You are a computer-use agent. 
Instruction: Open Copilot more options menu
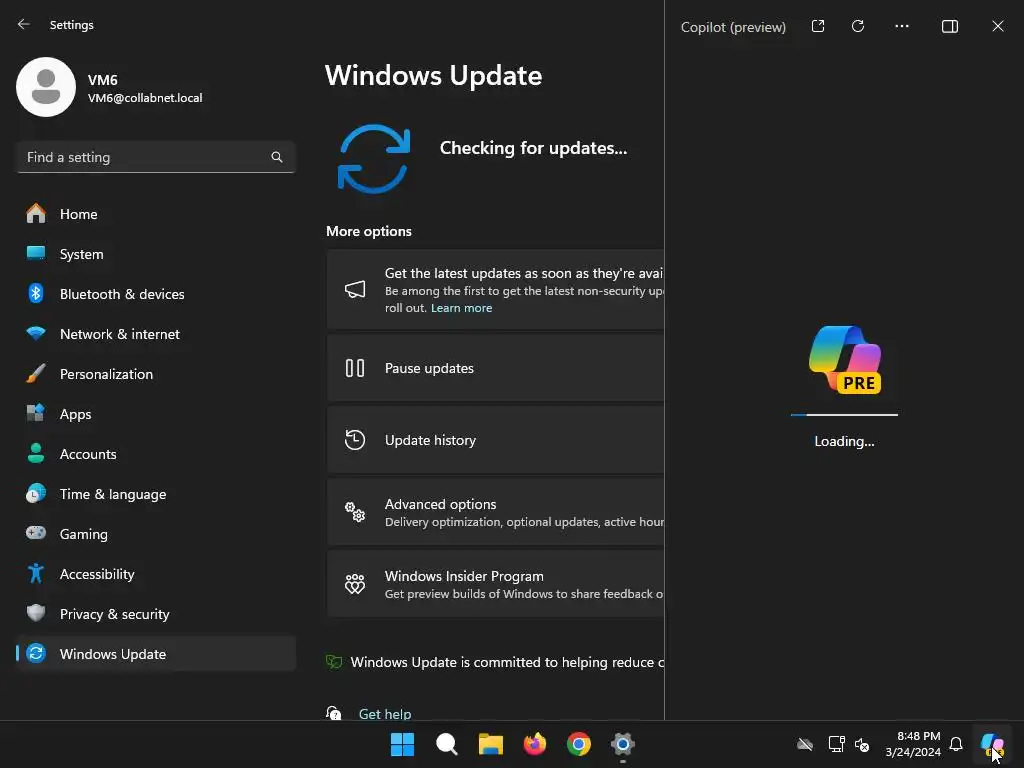point(902,26)
